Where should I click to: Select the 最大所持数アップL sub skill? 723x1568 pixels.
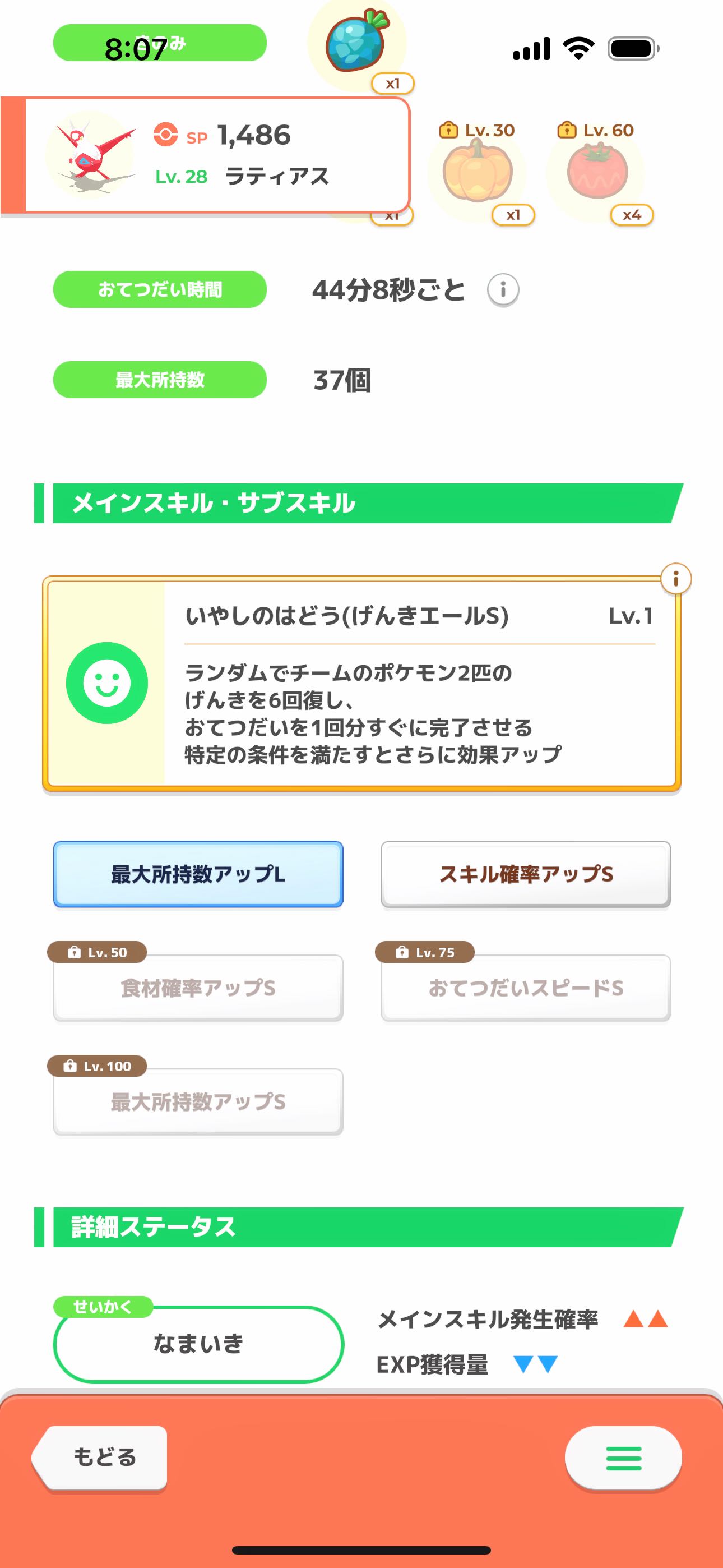coord(198,874)
